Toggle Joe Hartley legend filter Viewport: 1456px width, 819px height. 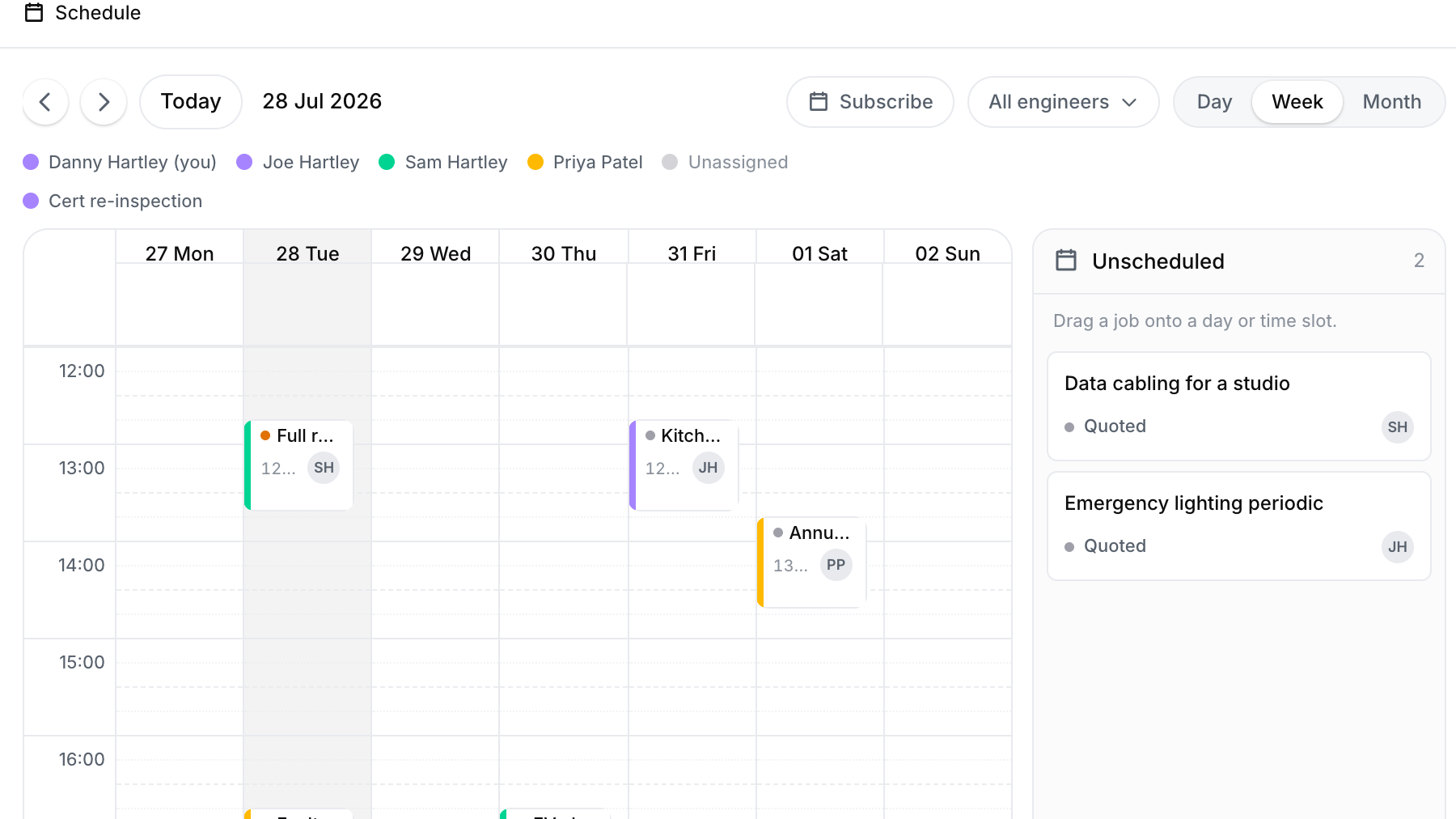[x=298, y=162]
